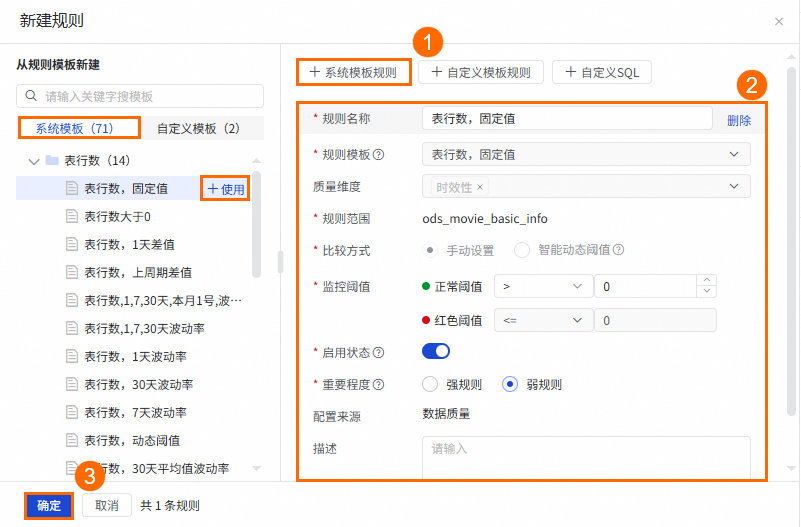Image resolution: width=801 pixels, height=527 pixels.
Task: Switch to 系统模板 (71) tab
Action: pyautogui.click(x=79, y=128)
